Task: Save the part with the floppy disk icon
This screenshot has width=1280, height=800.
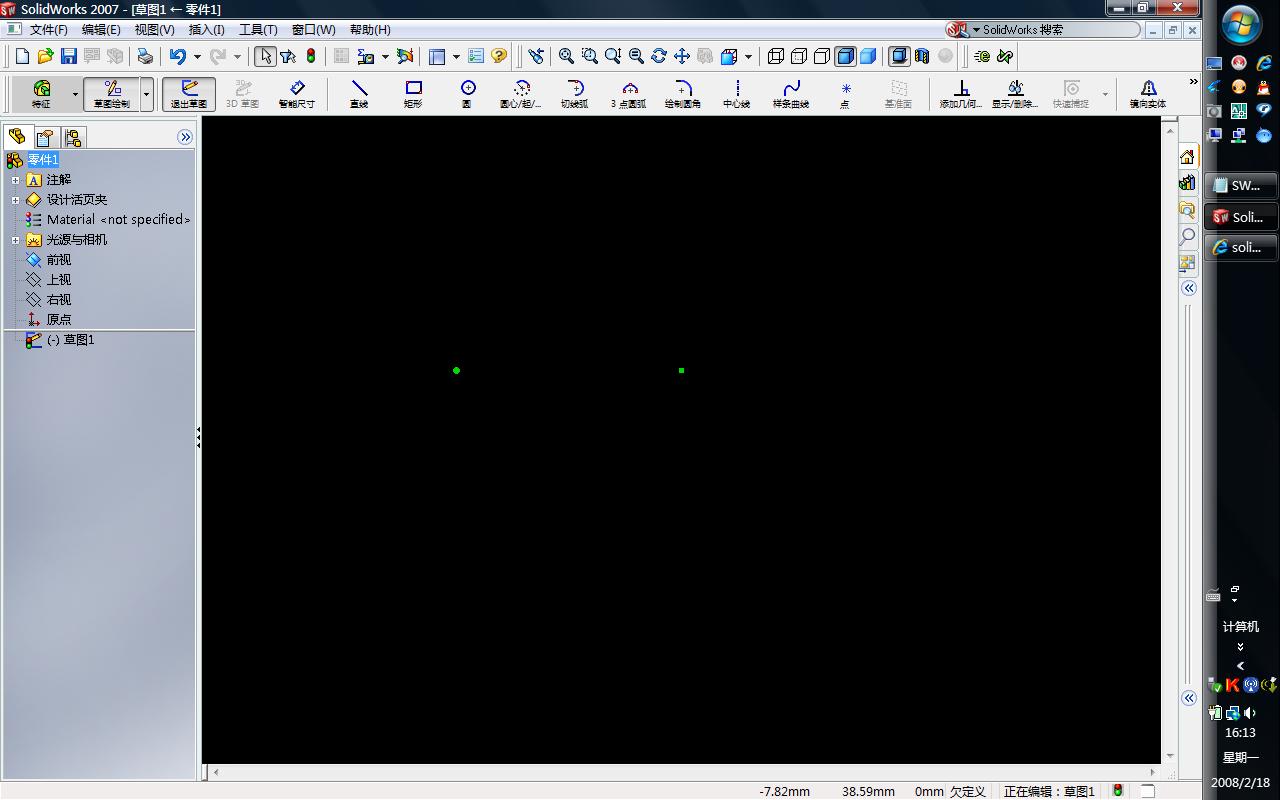Action: [69, 56]
